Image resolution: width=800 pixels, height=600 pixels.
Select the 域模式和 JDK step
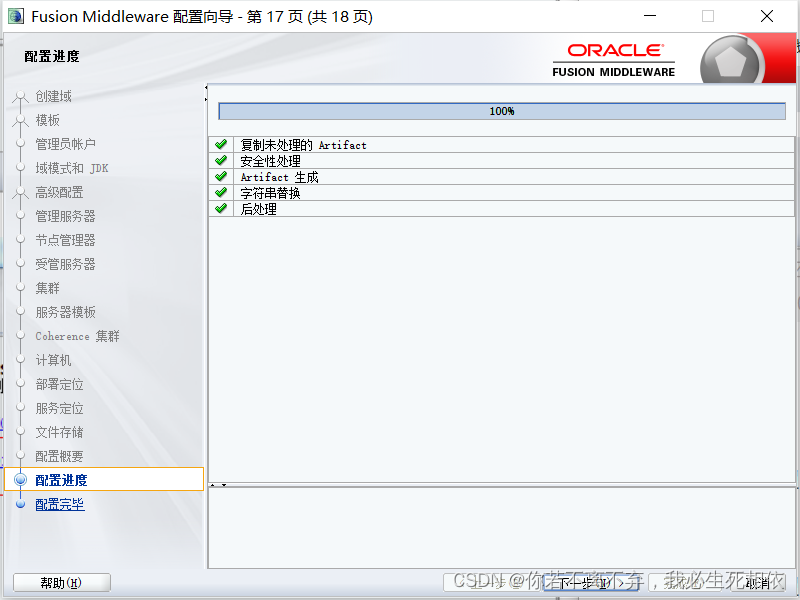72,168
